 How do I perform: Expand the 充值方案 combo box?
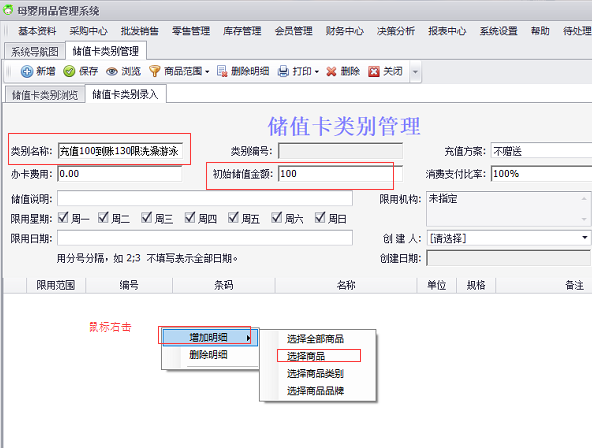point(541,151)
